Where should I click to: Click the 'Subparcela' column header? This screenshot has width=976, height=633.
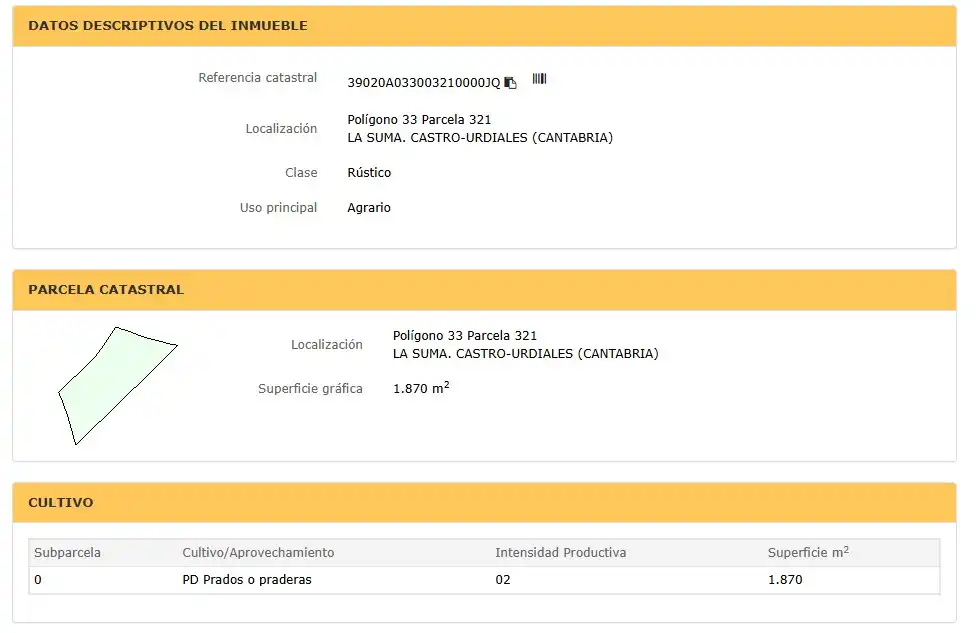click(x=67, y=553)
